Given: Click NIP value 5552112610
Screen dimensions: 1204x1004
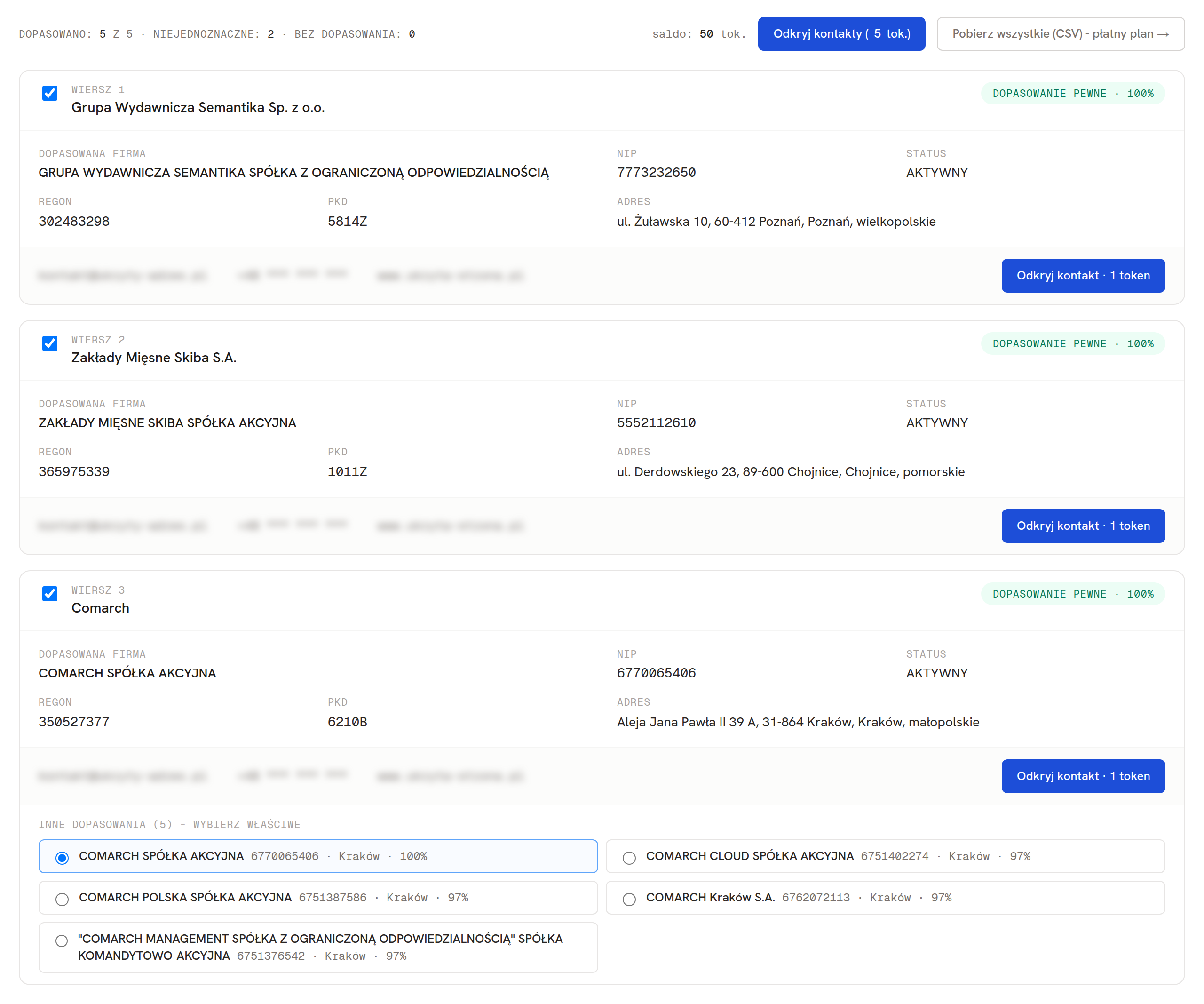Looking at the screenshot, I should click(x=656, y=422).
